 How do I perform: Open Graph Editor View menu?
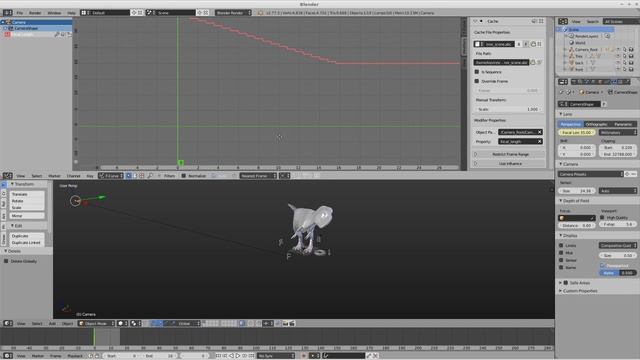[20, 176]
